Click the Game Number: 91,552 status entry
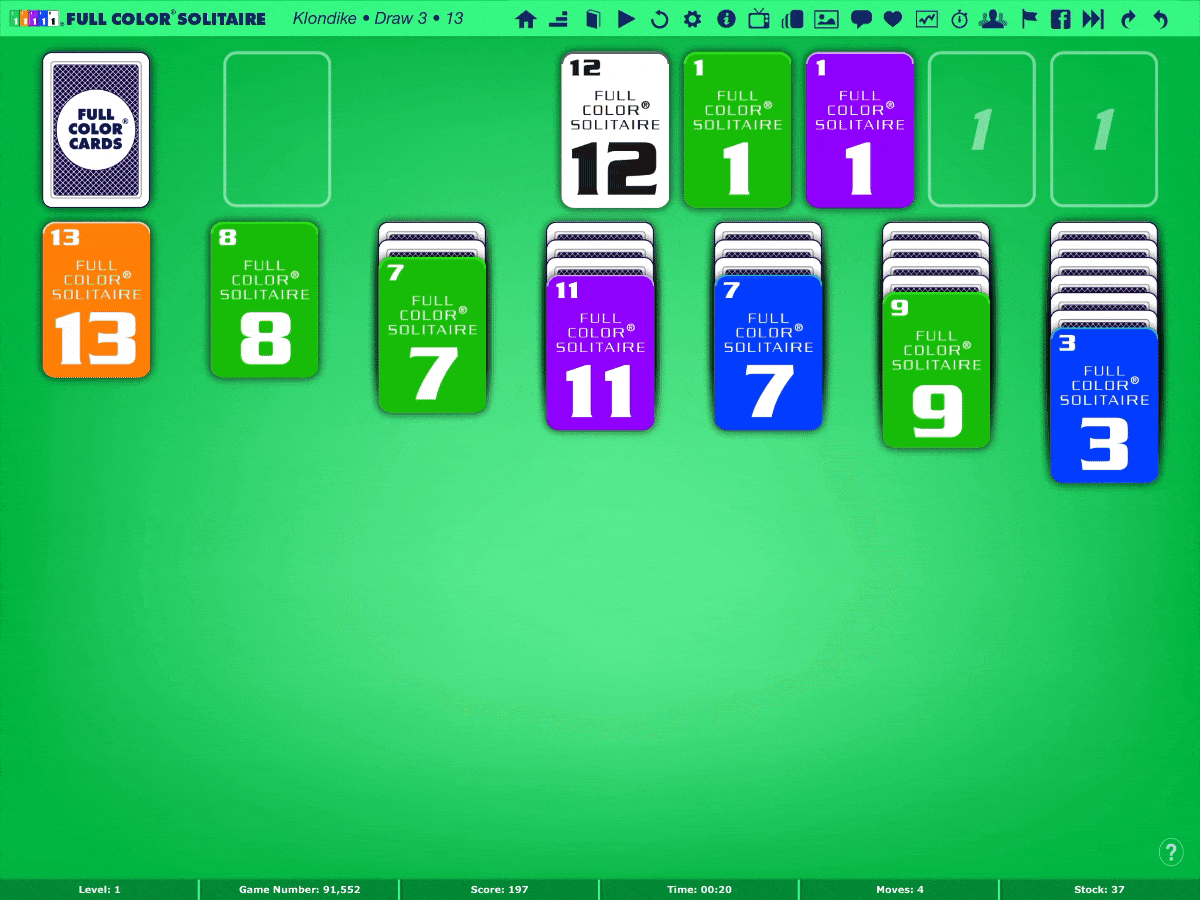Image resolution: width=1200 pixels, height=900 pixels. (299, 889)
